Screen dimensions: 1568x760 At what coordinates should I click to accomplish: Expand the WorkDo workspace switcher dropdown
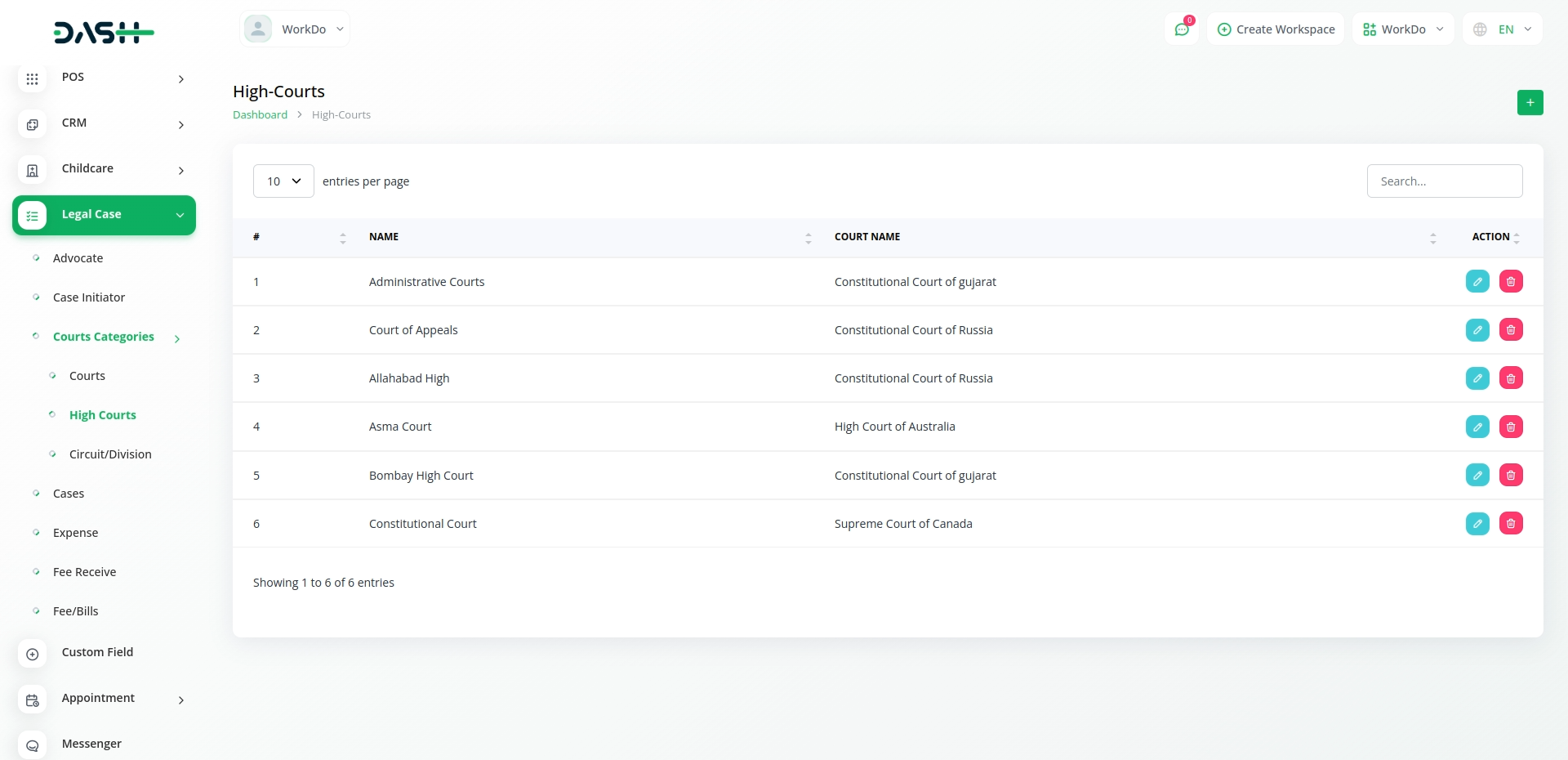coord(1402,29)
